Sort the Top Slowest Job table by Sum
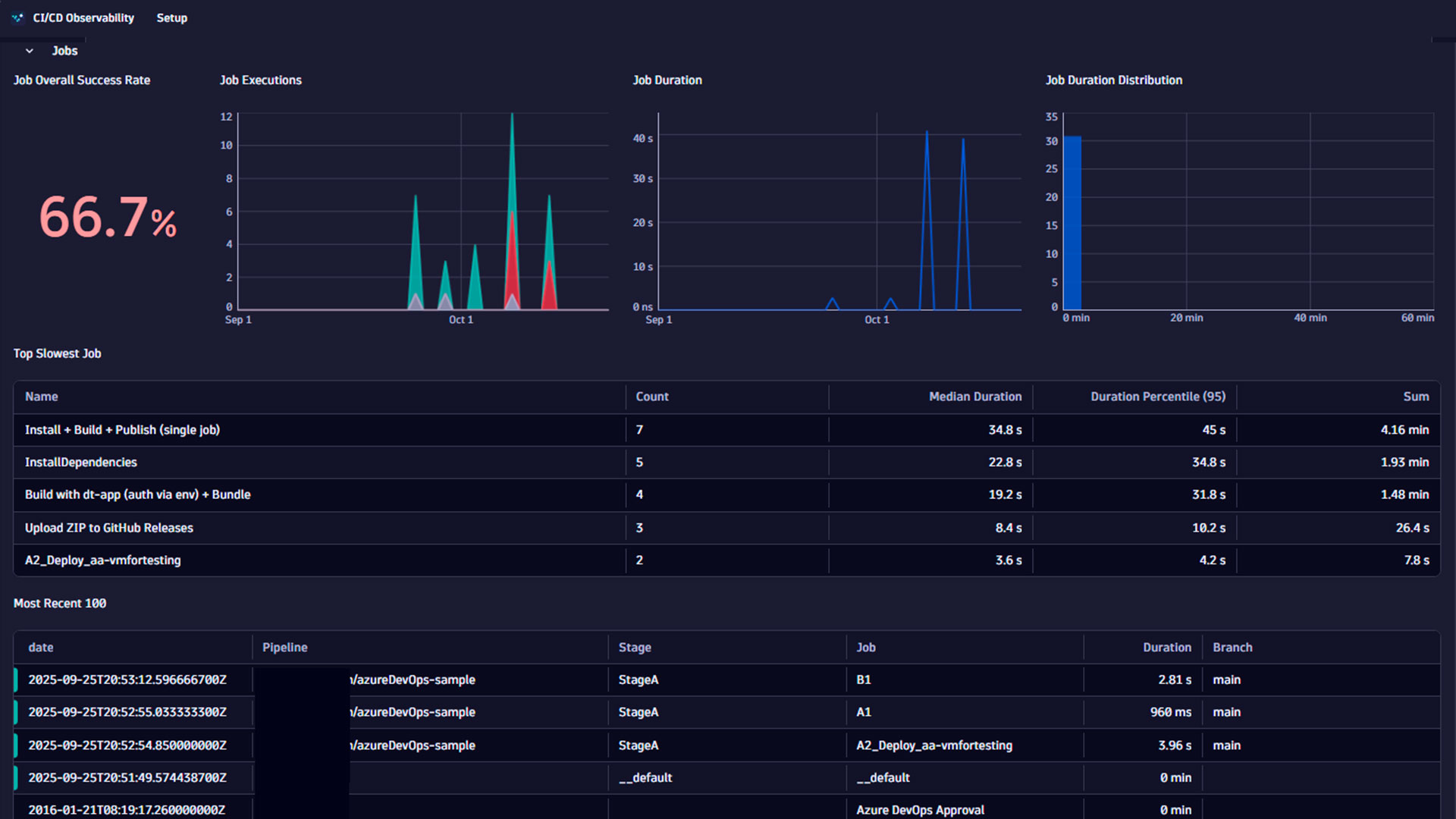The width and height of the screenshot is (1456, 819). coord(1416,397)
